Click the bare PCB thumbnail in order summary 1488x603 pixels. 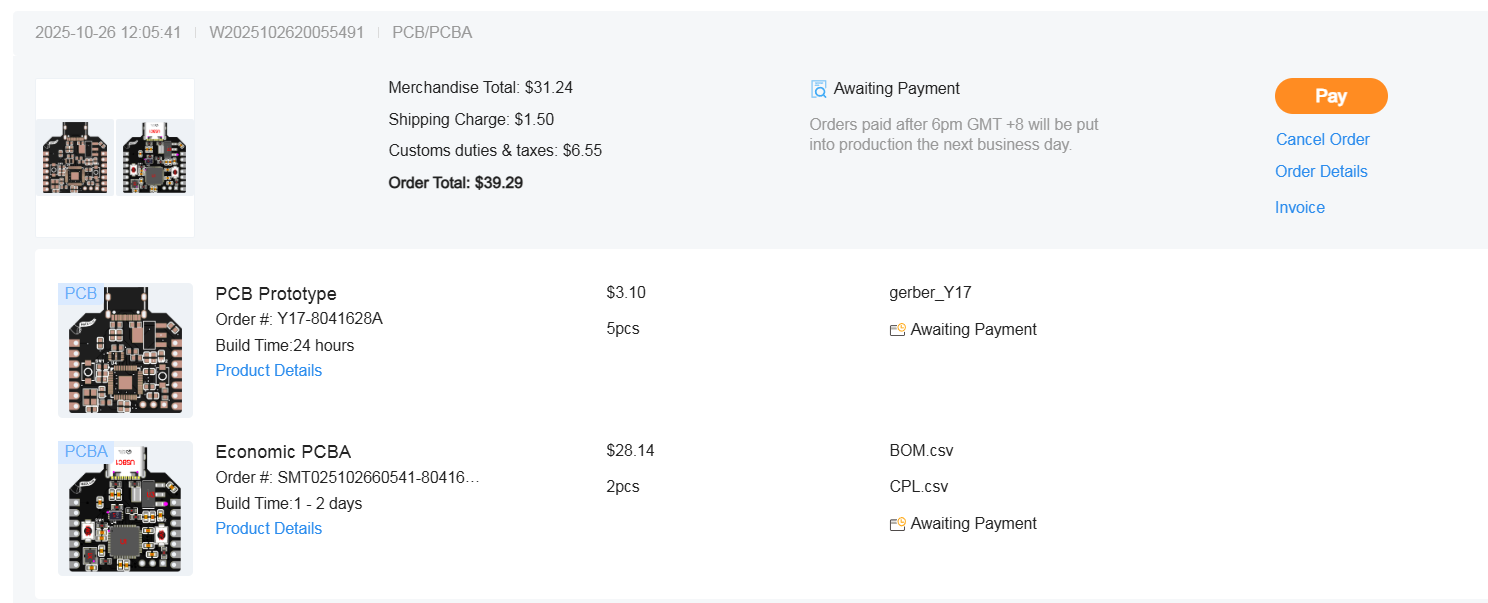click(x=75, y=158)
